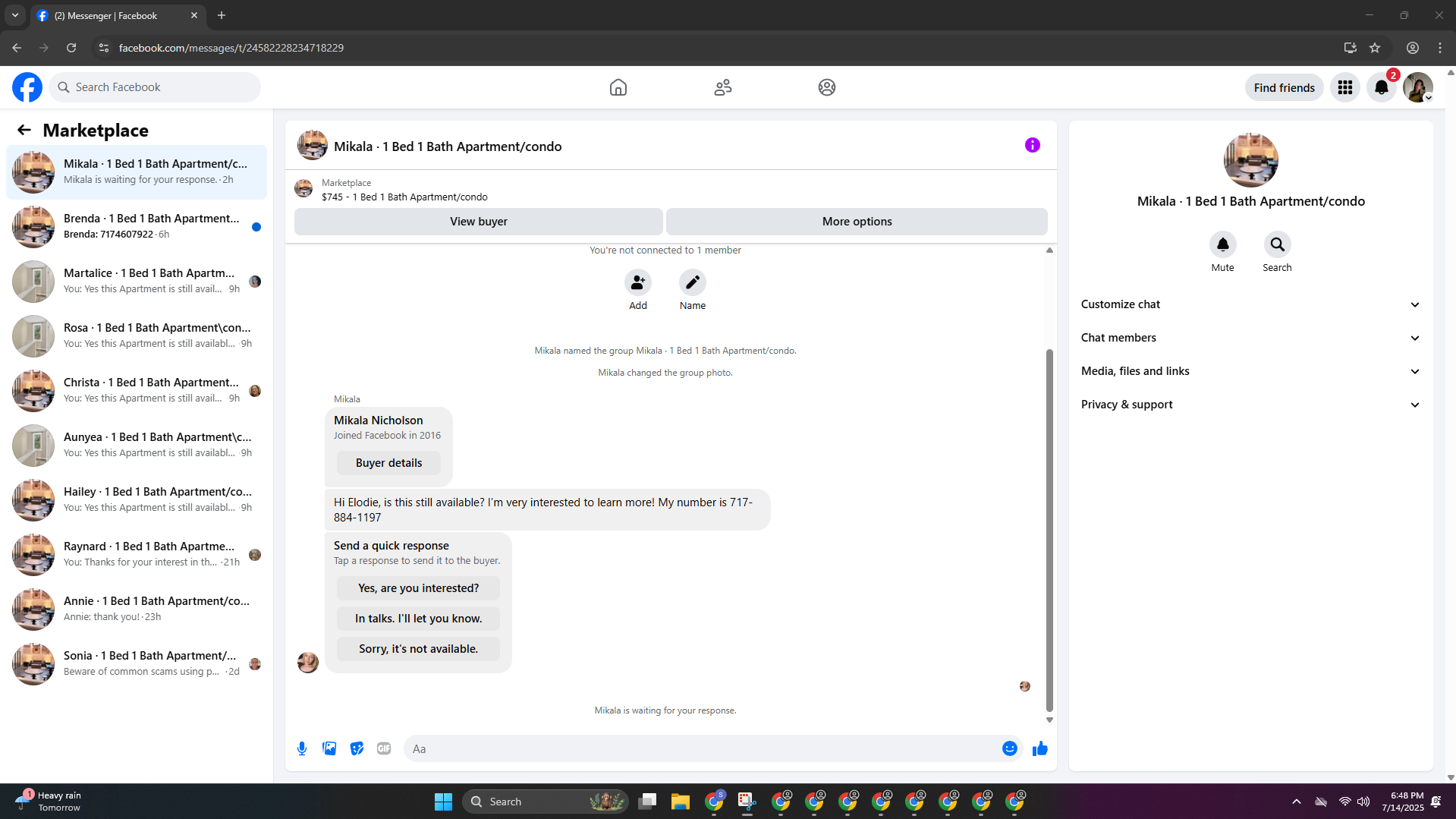Bookmark this page with the star icon
1456x819 pixels.
click(x=1375, y=48)
